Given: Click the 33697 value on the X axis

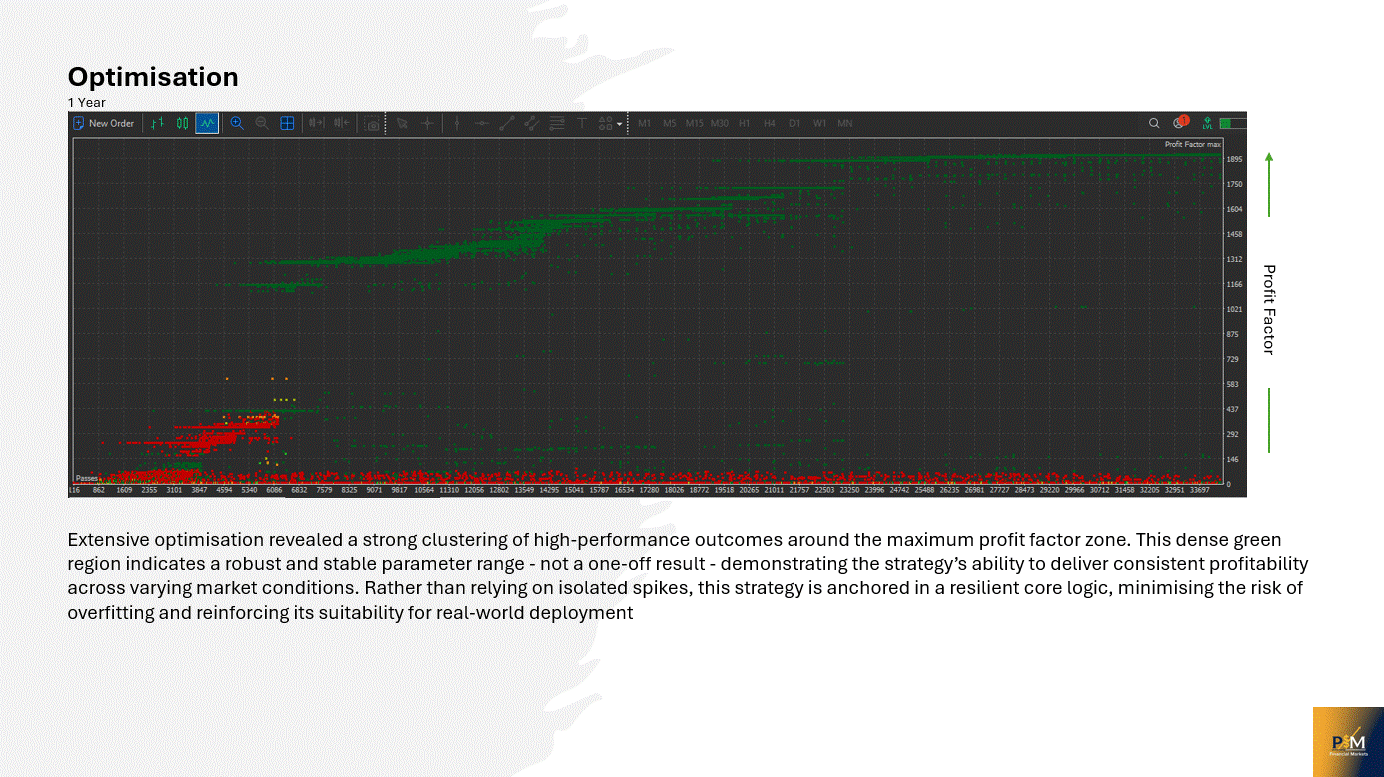Looking at the screenshot, I should (x=1198, y=490).
